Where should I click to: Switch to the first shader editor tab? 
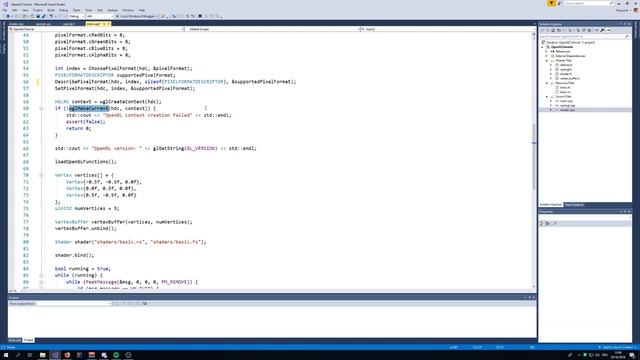tap(16, 24)
